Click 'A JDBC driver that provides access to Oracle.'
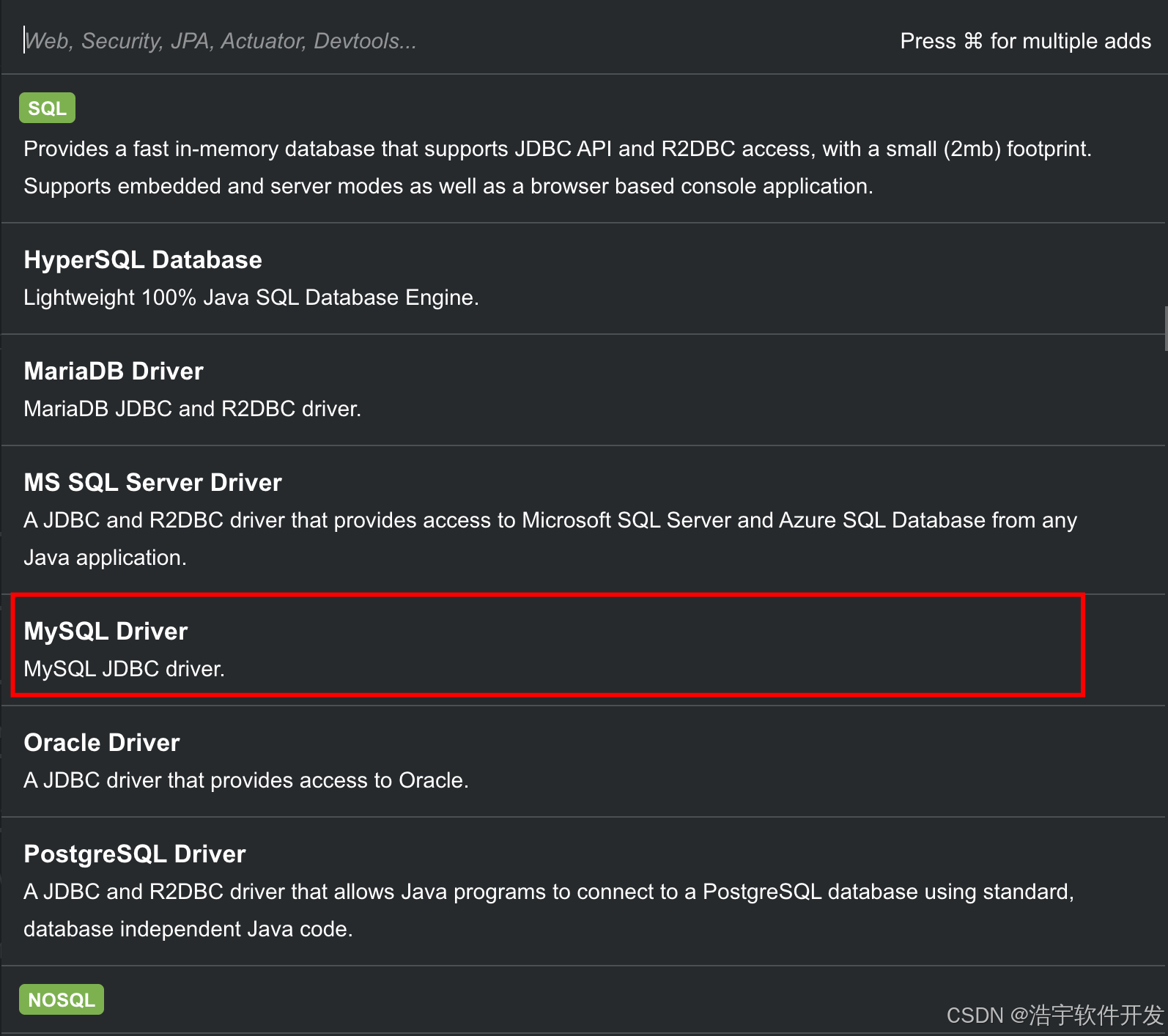Viewport: 1168px width, 1036px height. coord(246,780)
